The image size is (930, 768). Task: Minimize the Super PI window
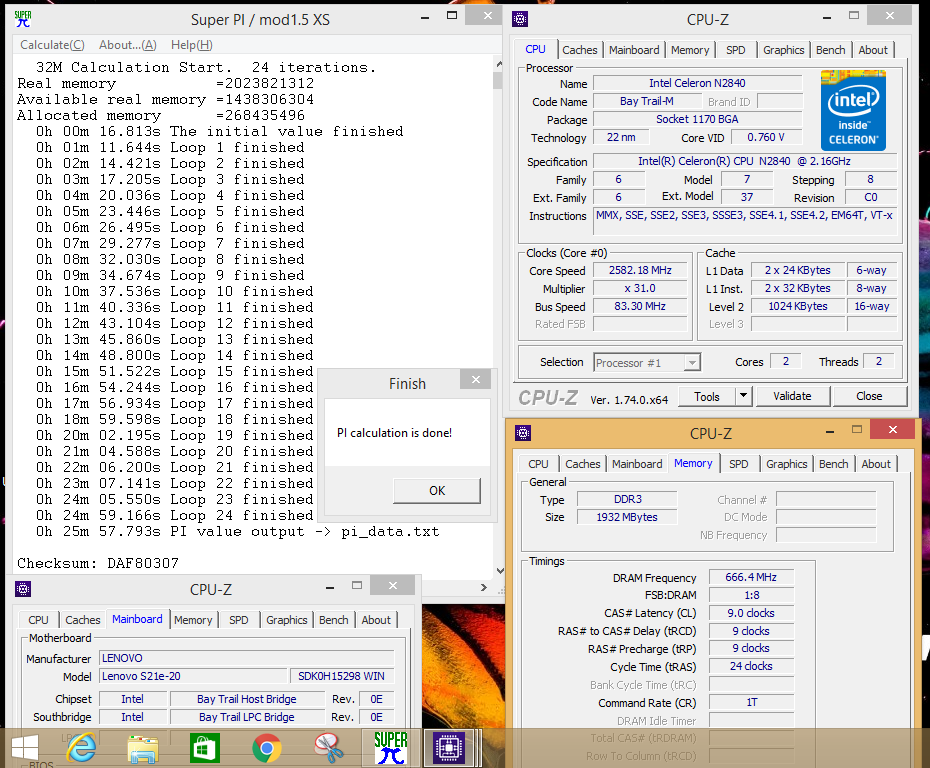tap(425, 17)
